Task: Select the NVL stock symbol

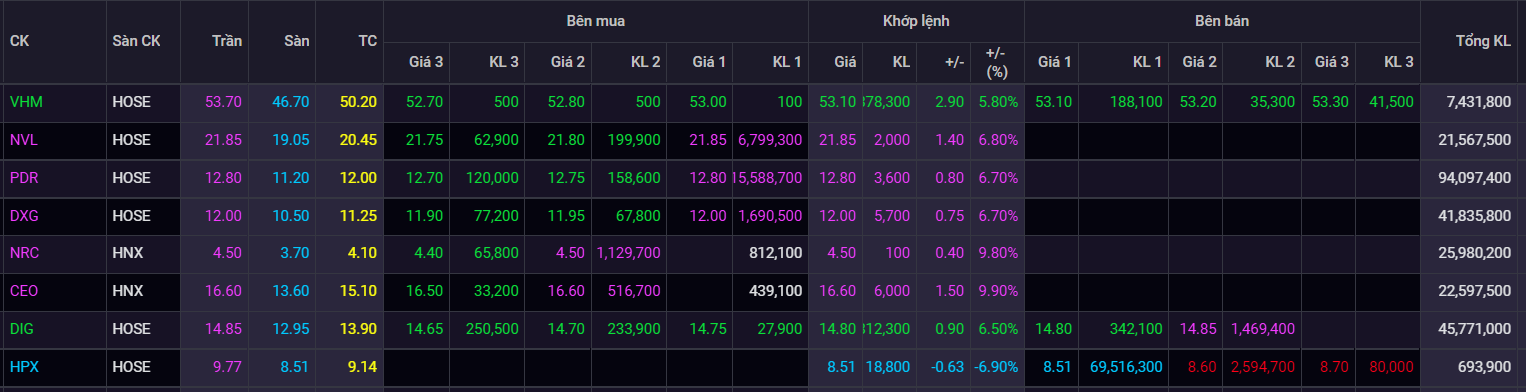Action: pos(24,140)
